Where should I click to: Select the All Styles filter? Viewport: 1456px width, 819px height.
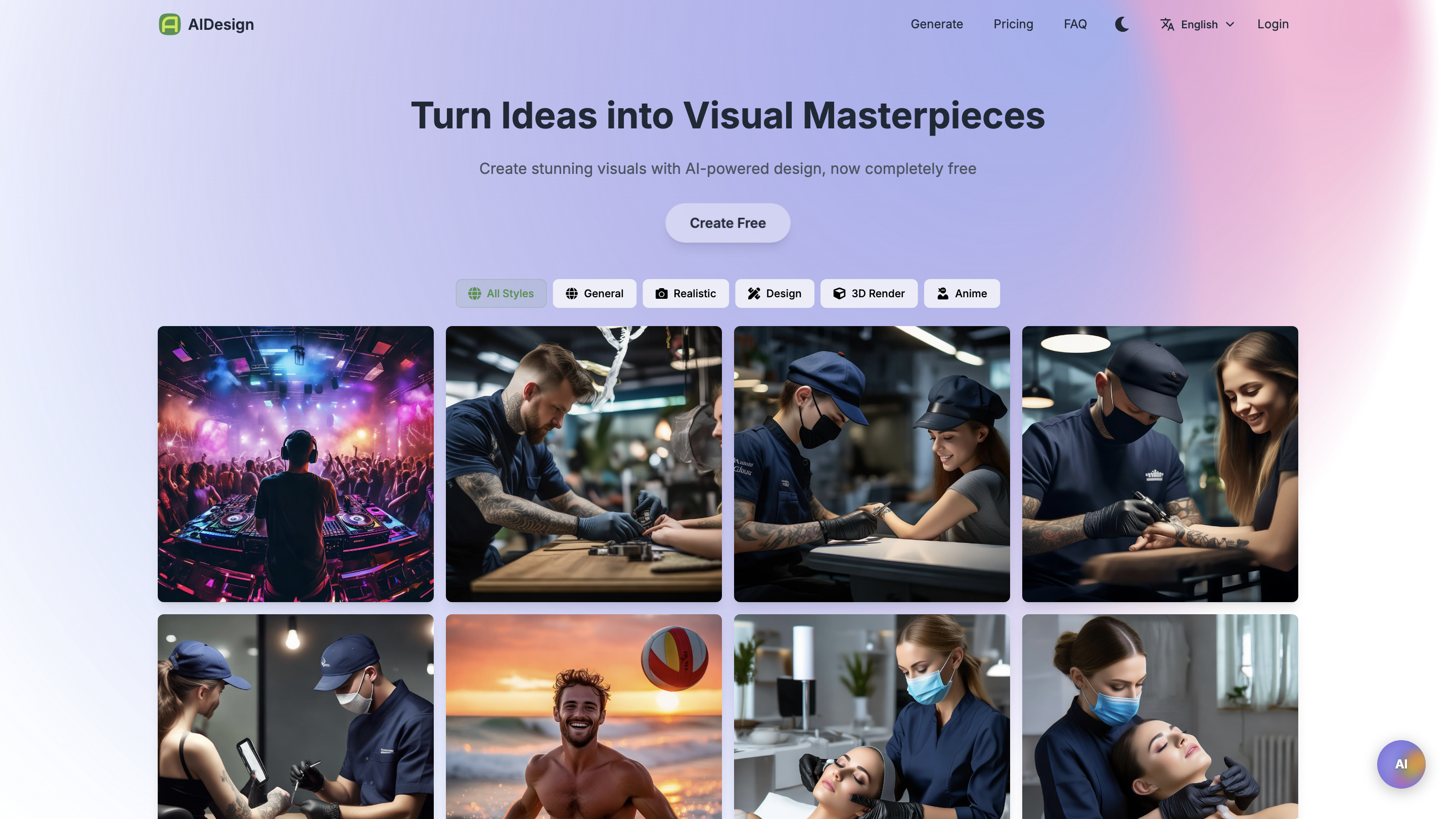[x=501, y=293]
